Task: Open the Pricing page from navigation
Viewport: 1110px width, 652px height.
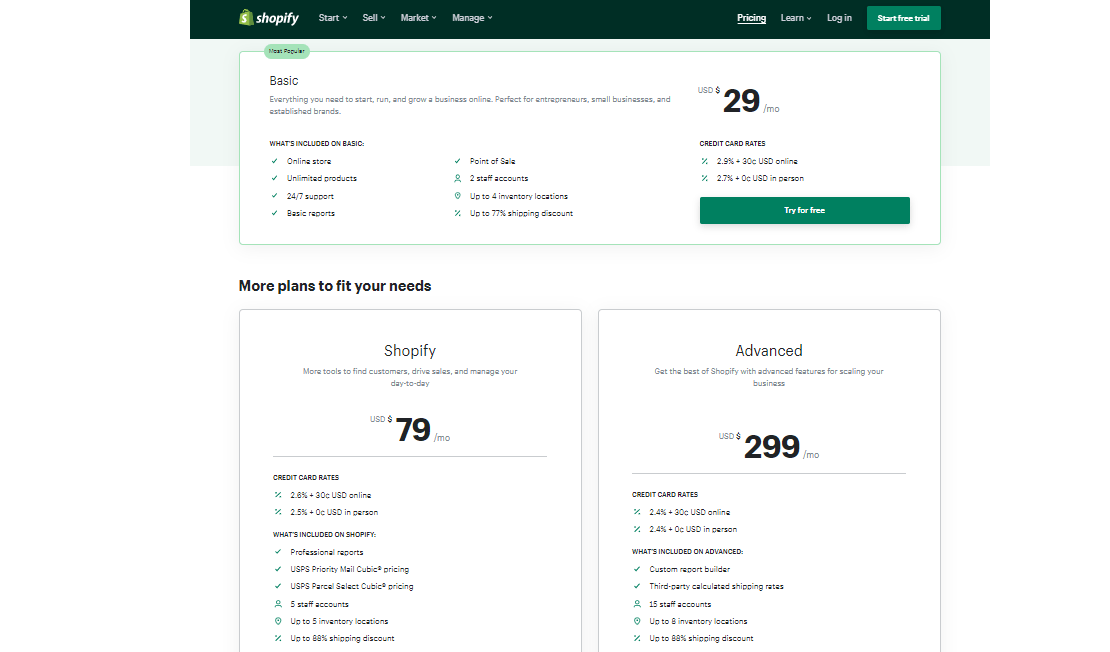Action: 751,17
